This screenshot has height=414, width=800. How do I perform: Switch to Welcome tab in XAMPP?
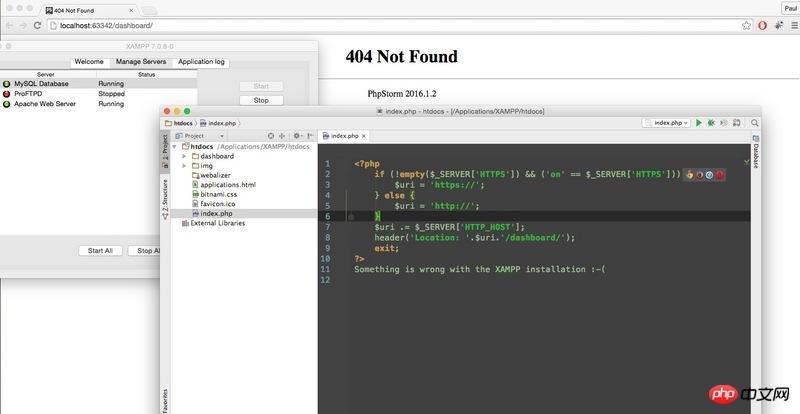pos(89,62)
